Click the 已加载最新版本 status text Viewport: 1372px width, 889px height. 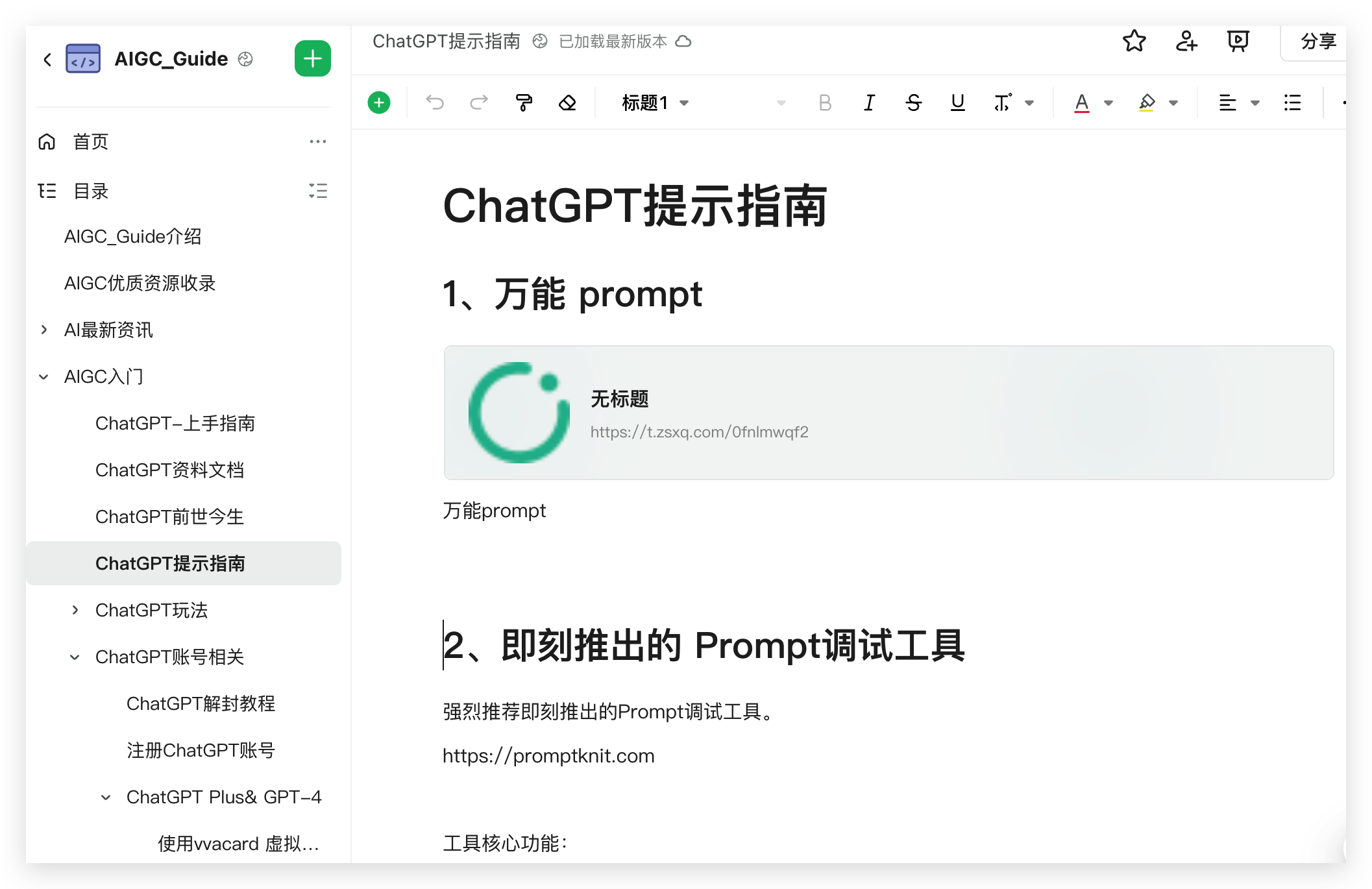click(x=613, y=42)
